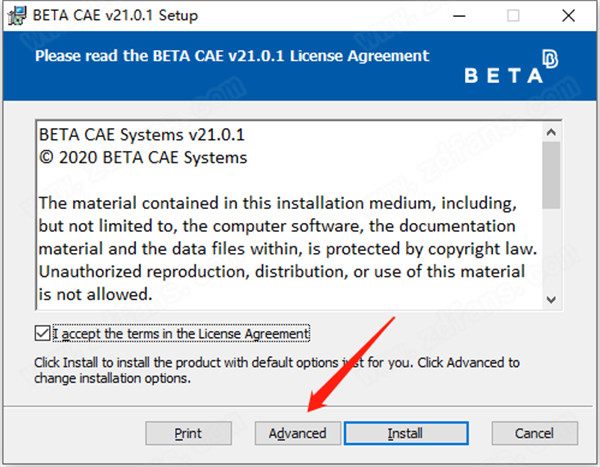Image resolution: width=600 pixels, height=467 pixels.
Task: Click the '© 2020 BETA CAE Systems' line
Action: pos(143,158)
